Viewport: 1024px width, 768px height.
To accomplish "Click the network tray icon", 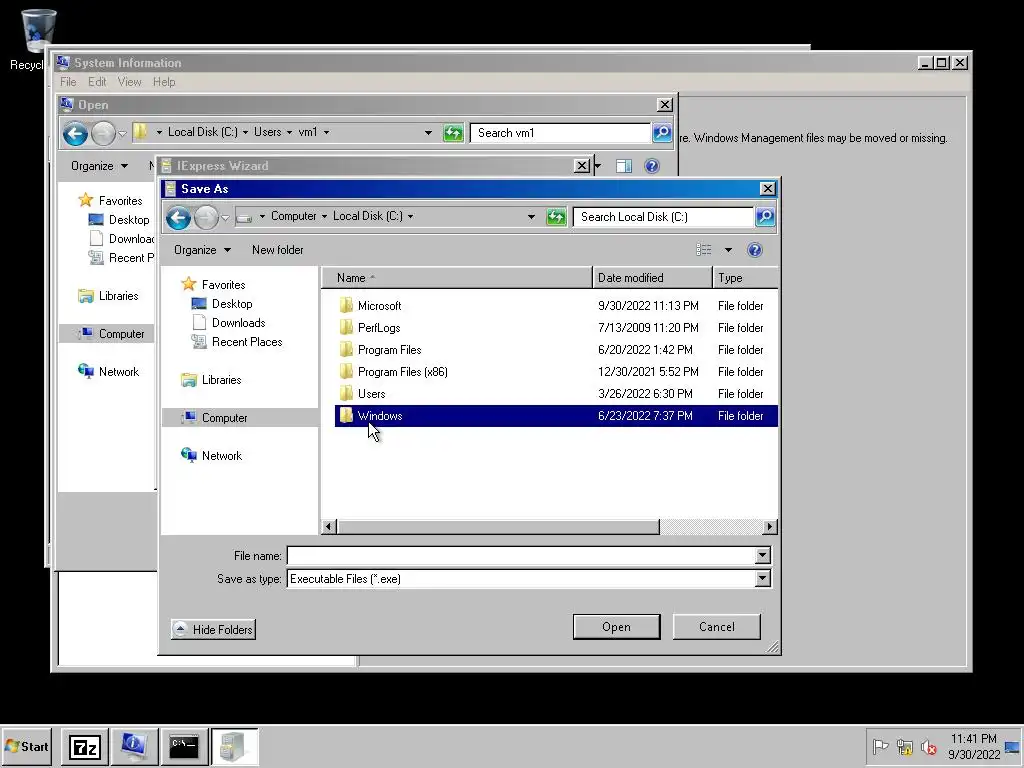I will 904,746.
